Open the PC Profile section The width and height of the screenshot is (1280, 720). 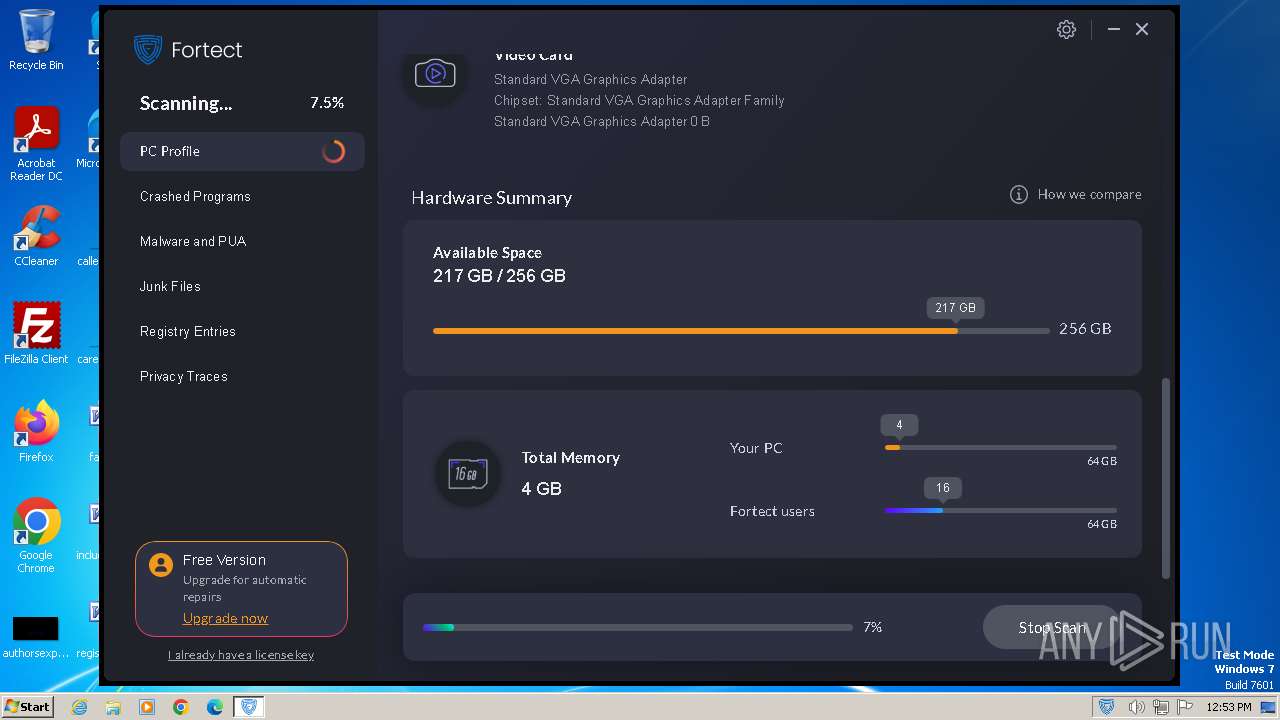(x=242, y=151)
